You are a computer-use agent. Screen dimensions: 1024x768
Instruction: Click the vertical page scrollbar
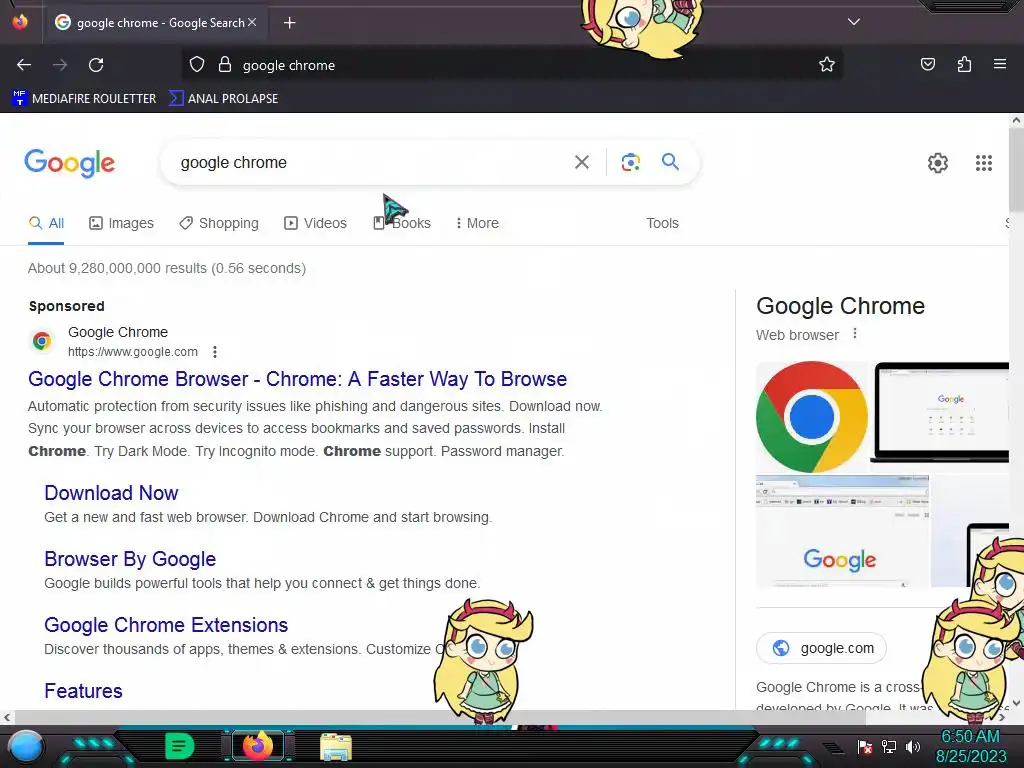1016,170
